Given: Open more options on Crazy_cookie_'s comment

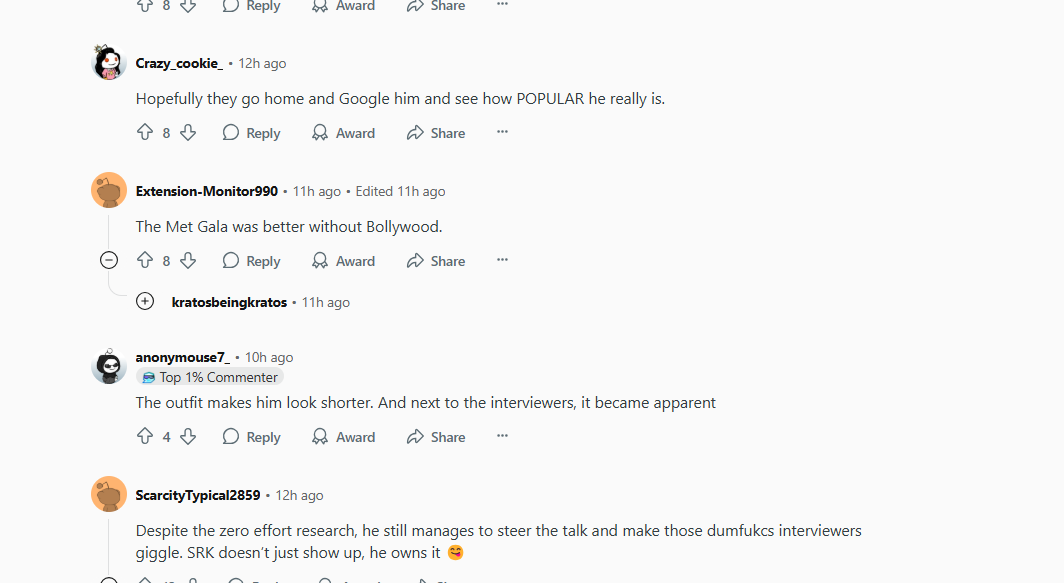Looking at the screenshot, I should 502,132.
